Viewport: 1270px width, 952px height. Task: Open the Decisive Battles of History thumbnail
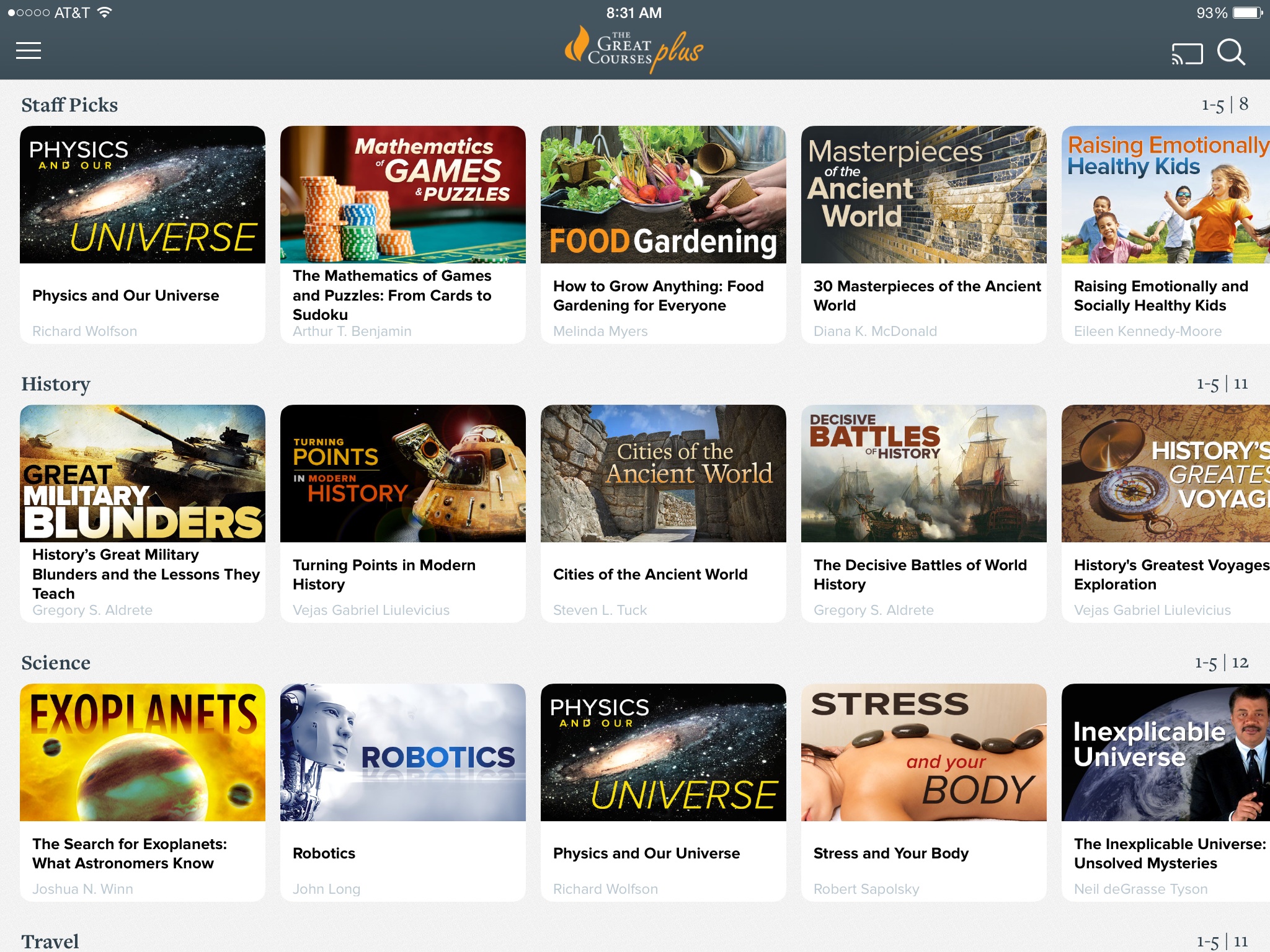point(924,474)
